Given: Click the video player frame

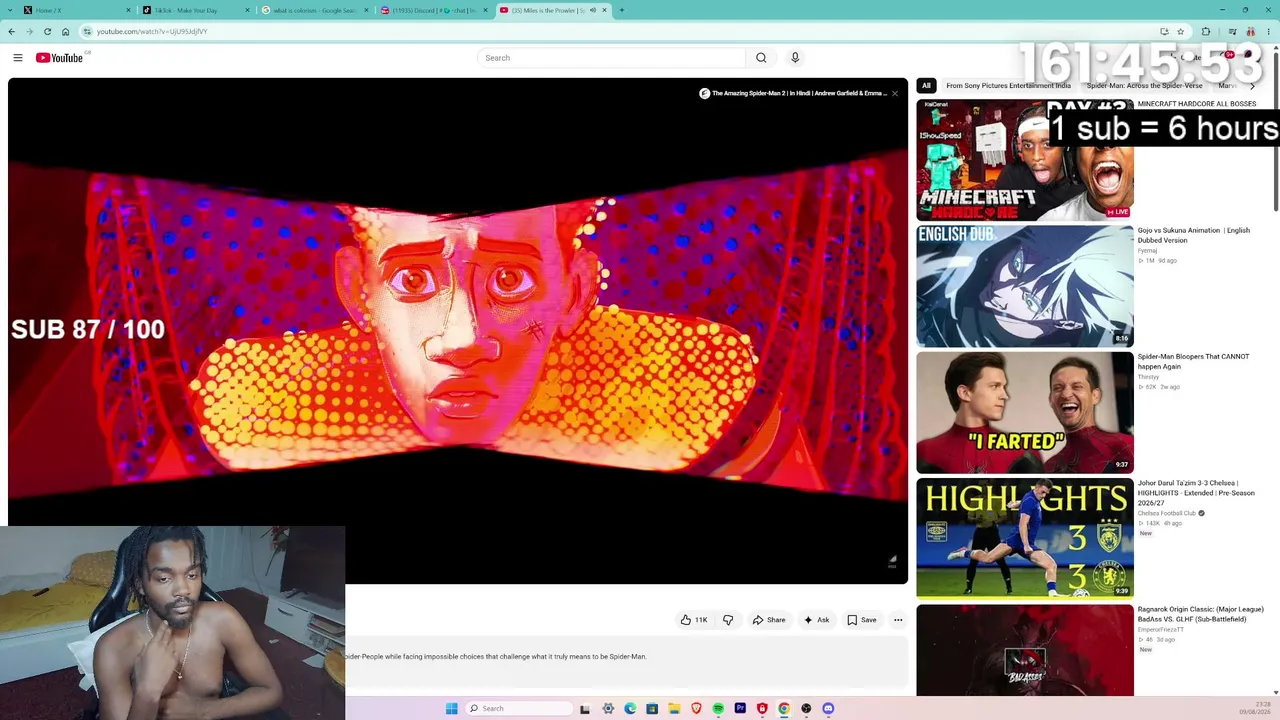Looking at the screenshot, I should [x=458, y=331].
